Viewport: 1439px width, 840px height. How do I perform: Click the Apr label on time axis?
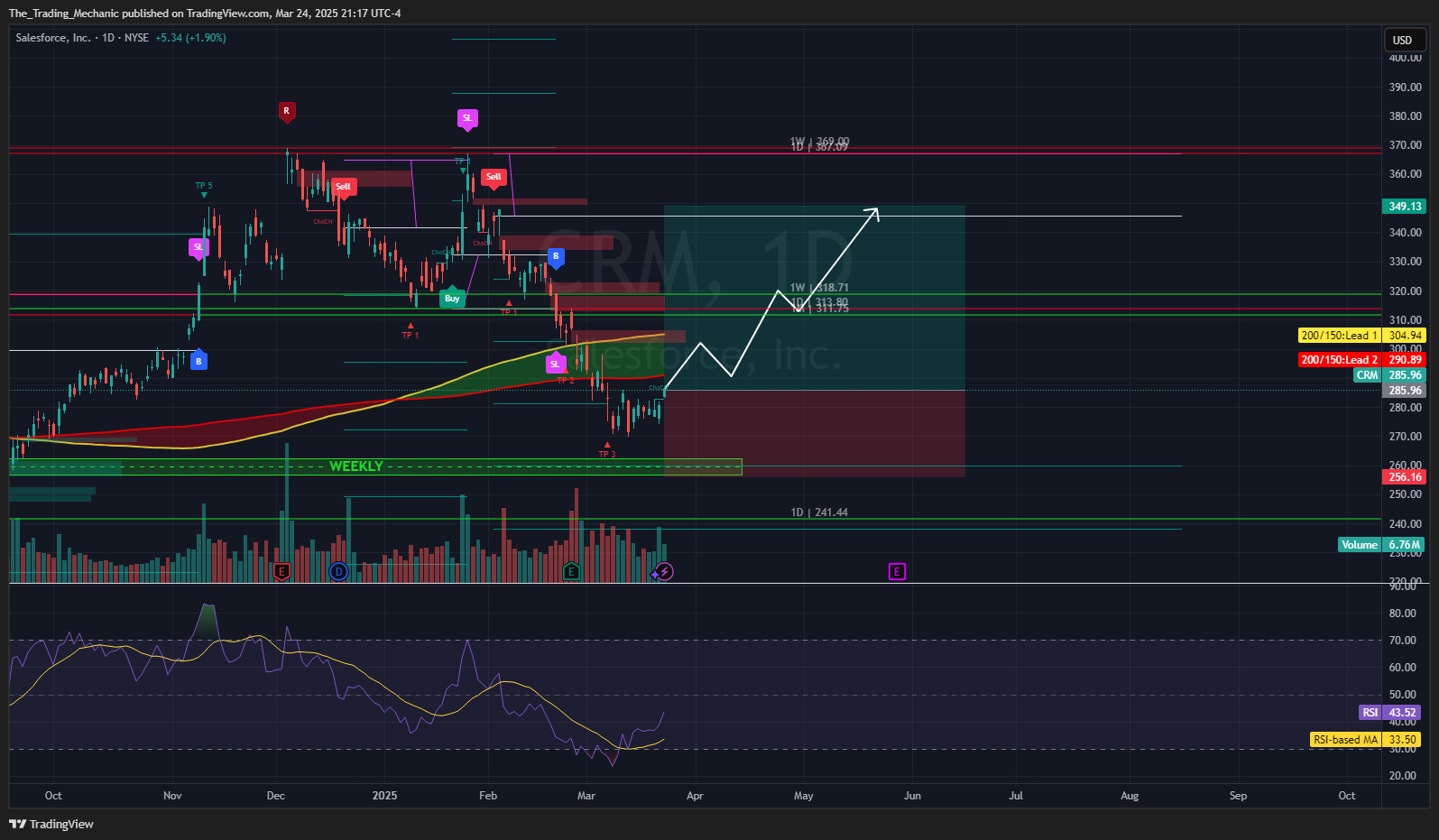click(x=695, y=796)
